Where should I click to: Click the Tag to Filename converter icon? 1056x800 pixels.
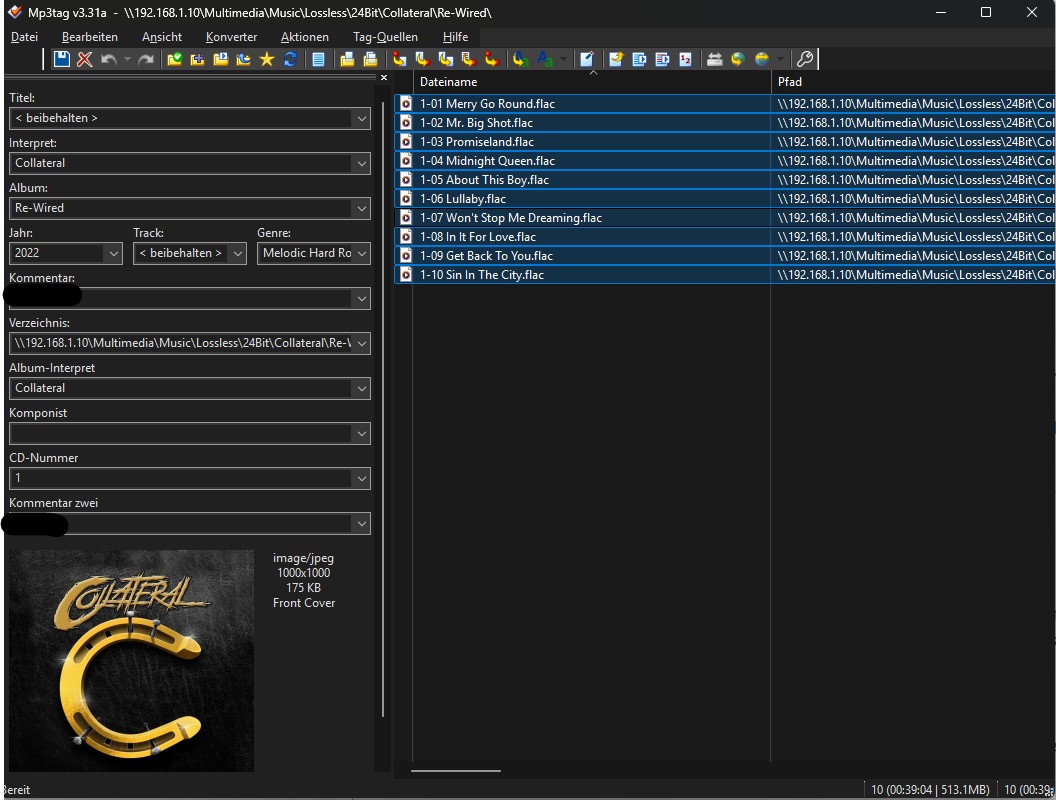pyautogui.click(x=400, y=59)
